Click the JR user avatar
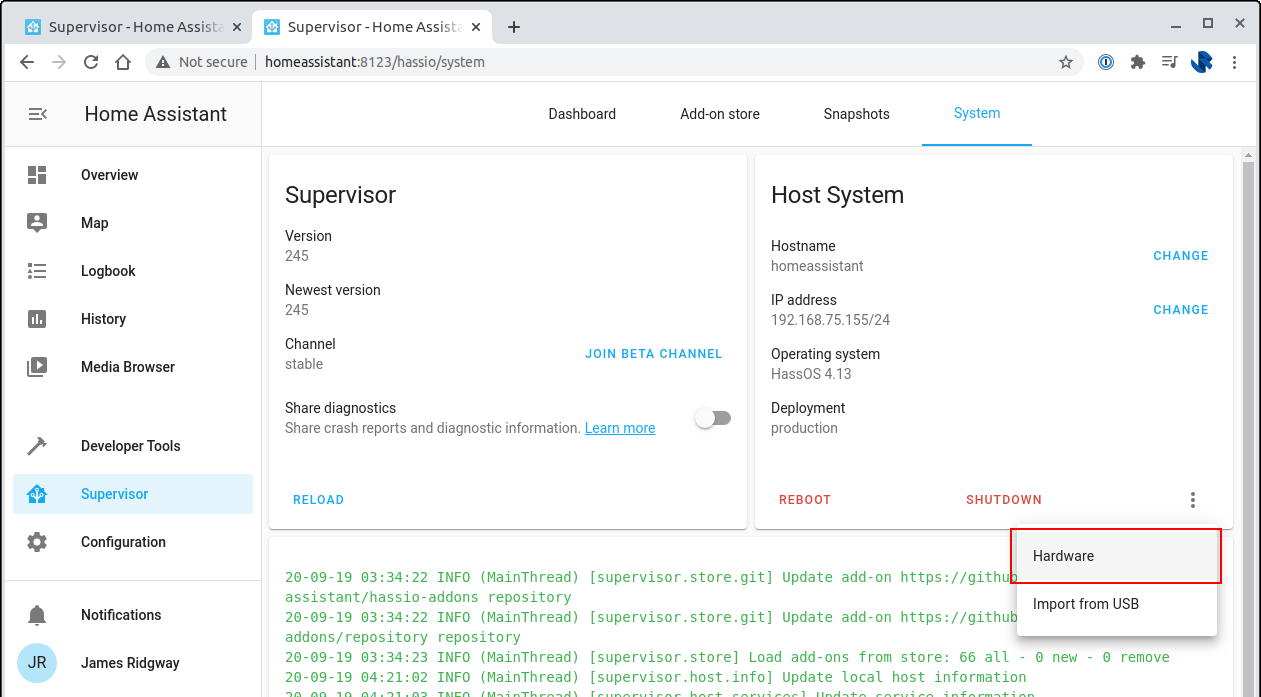This screenshot has width=1261, height=697. pyautogui.click(x=37, y=663)
